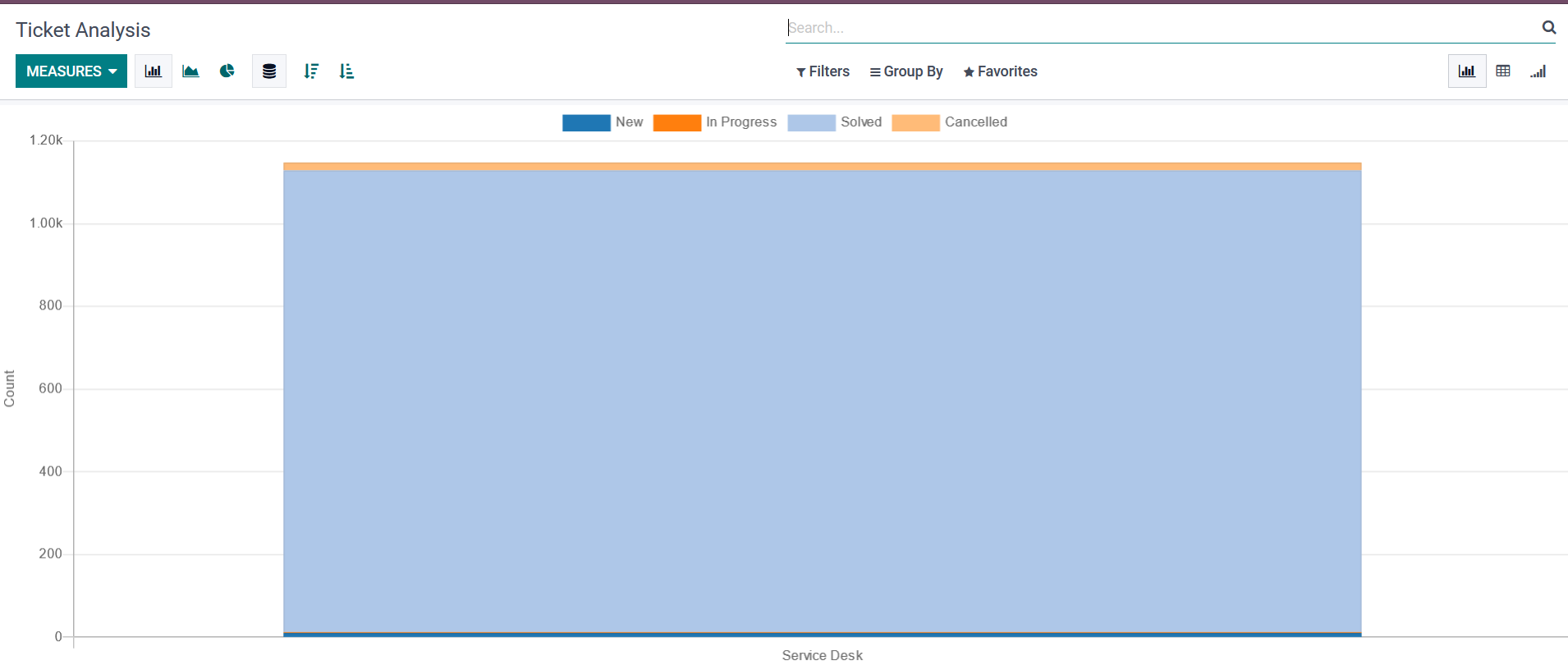This screenshot has width=1568, height=670.
Task: Sort chart in ascending order
Action: click(x=346, y=71)
